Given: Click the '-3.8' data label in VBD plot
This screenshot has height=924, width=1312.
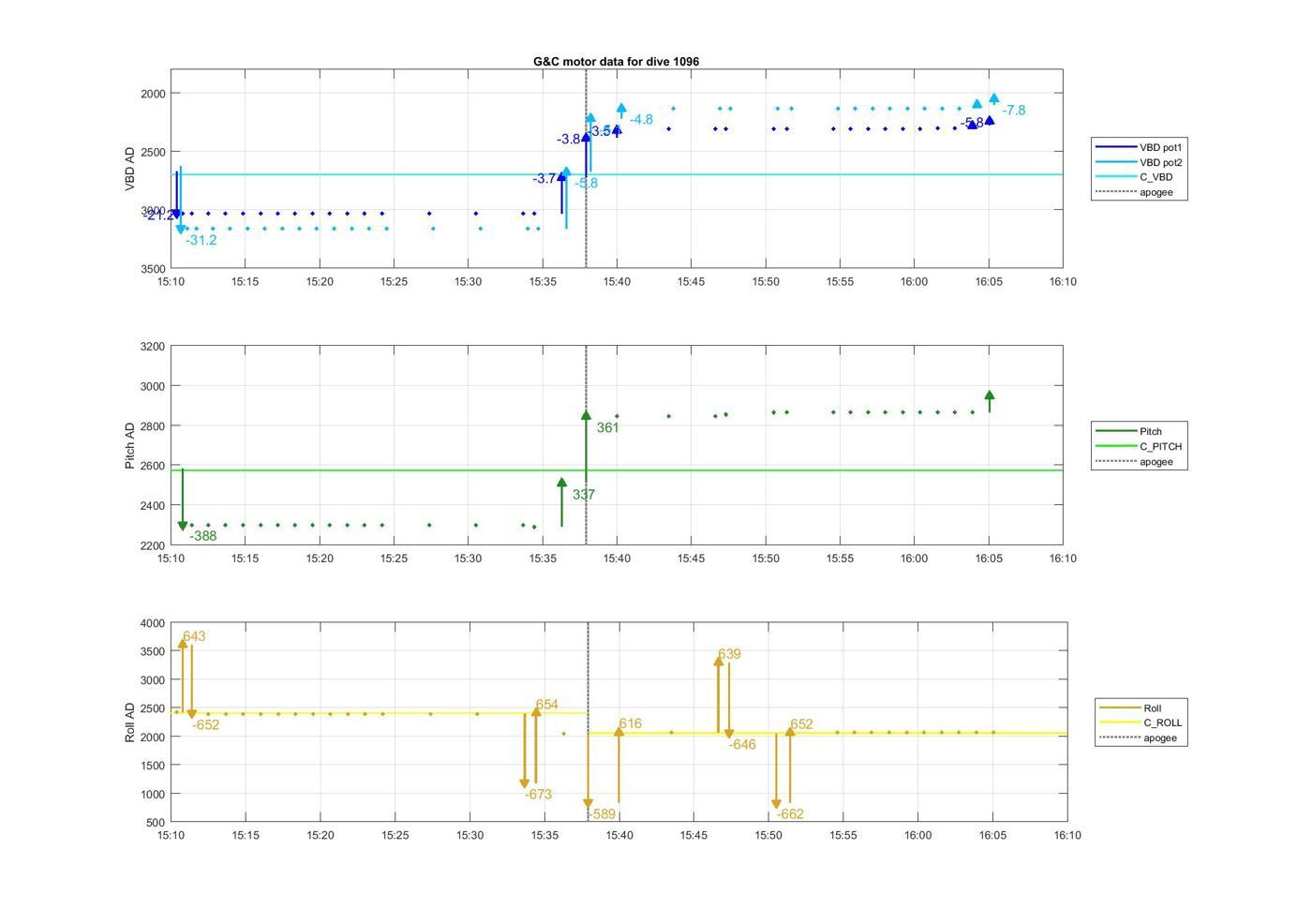Looking at the screenshot, I should [x=569, y=140].
